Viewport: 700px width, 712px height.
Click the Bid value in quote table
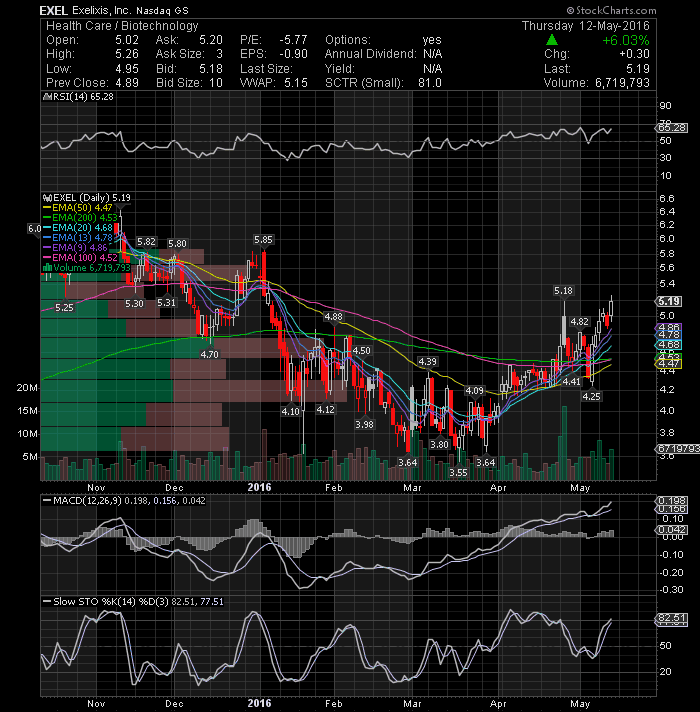coord(211,69)
